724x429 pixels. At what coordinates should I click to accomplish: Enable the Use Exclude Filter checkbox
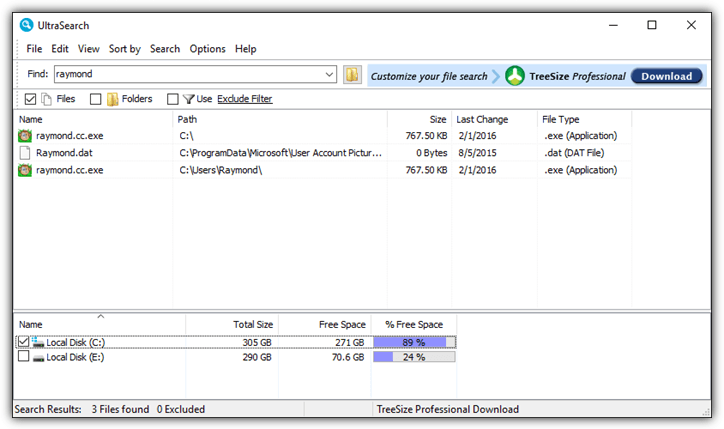pos(173,99)
